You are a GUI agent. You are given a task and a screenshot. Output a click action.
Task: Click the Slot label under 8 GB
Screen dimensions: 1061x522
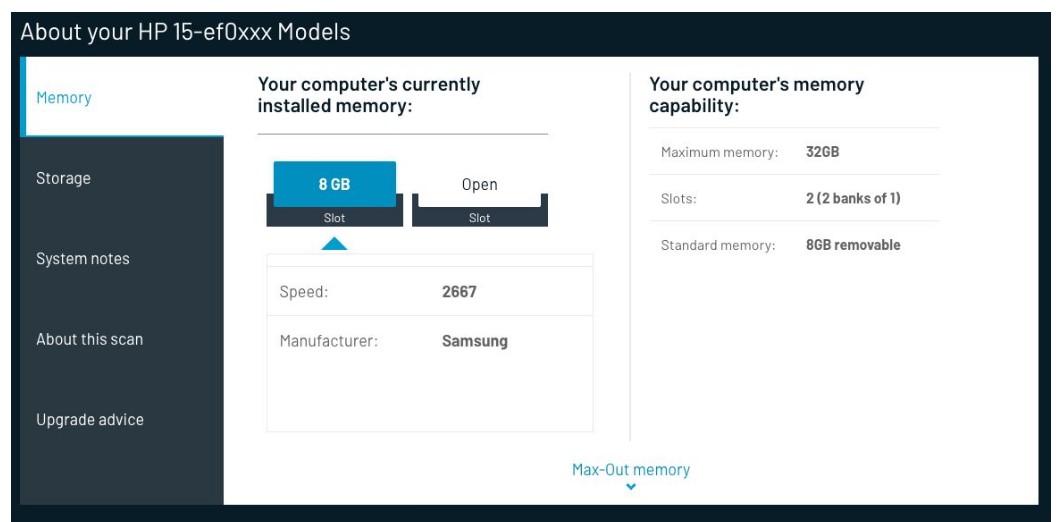click(x=334, y=218)
